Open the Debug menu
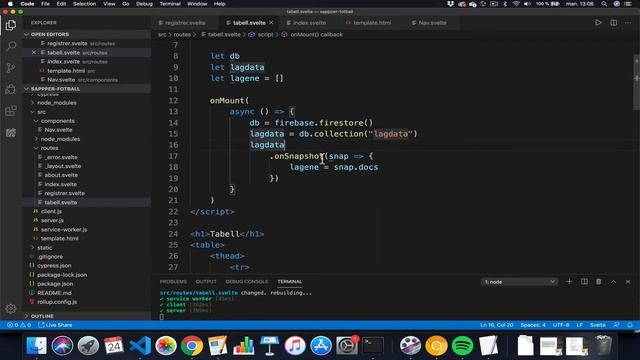The image size is (640, 360). pos(144,4)
